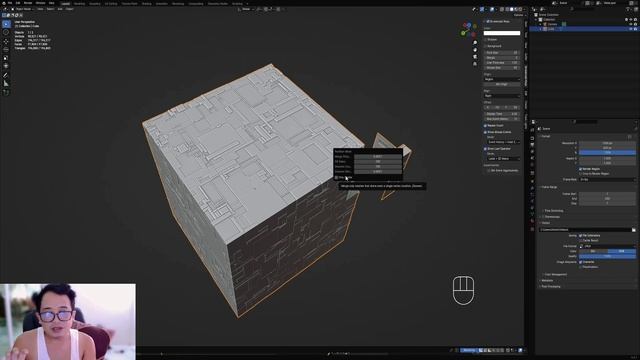Click the Frame Start value field
The height and width of the screenshot is (360, 640).
[607, 194]
